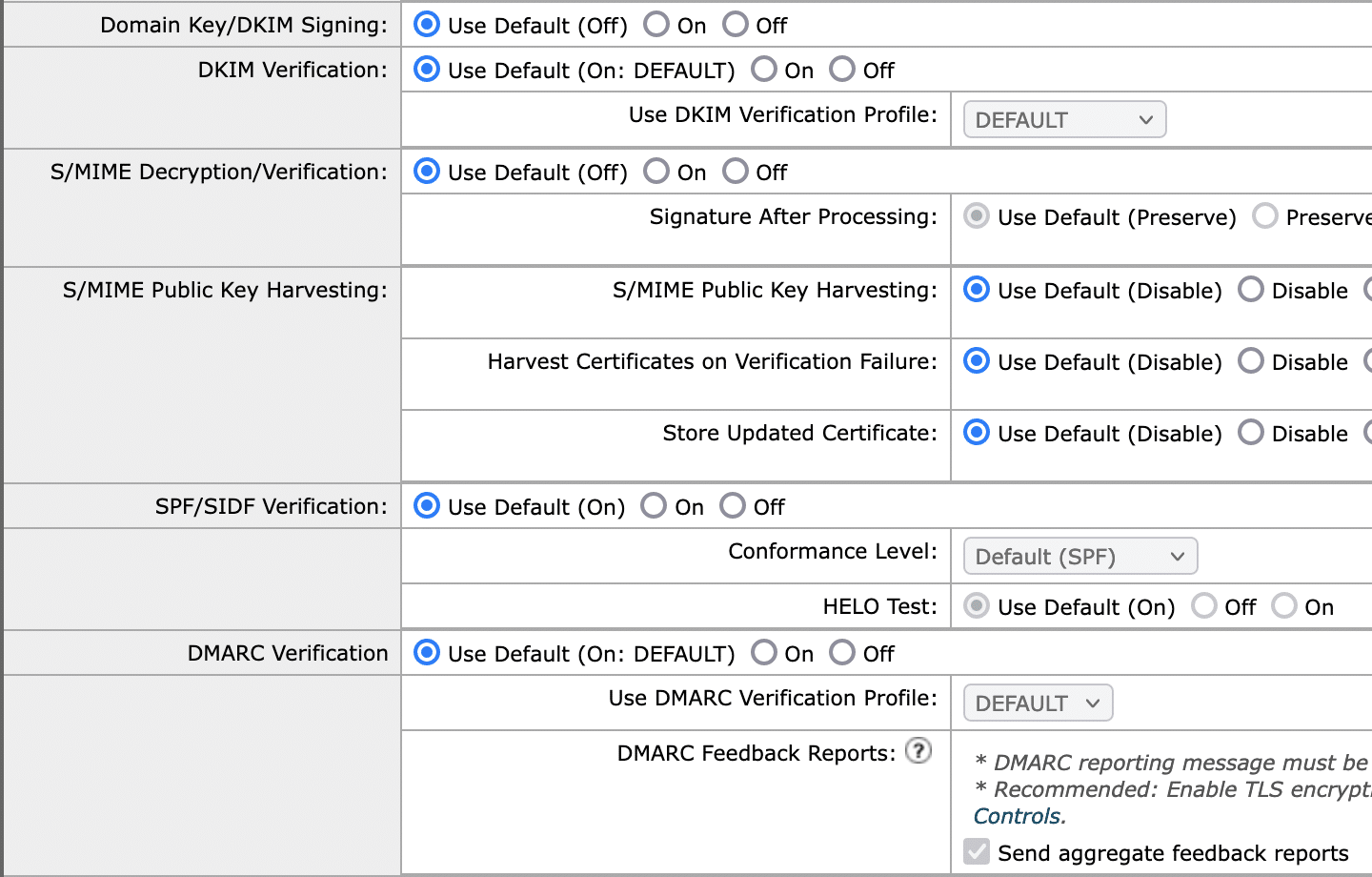Disable S/MIME Public Key Harvesting
The width and height of the screenshot is (1372, 877).
[x=1251, y=289]
